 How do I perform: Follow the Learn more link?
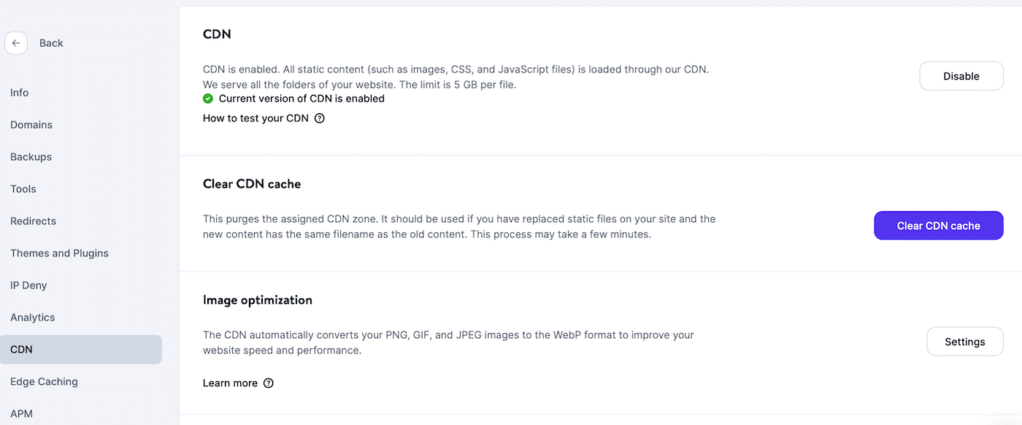[x=230, y=383]
